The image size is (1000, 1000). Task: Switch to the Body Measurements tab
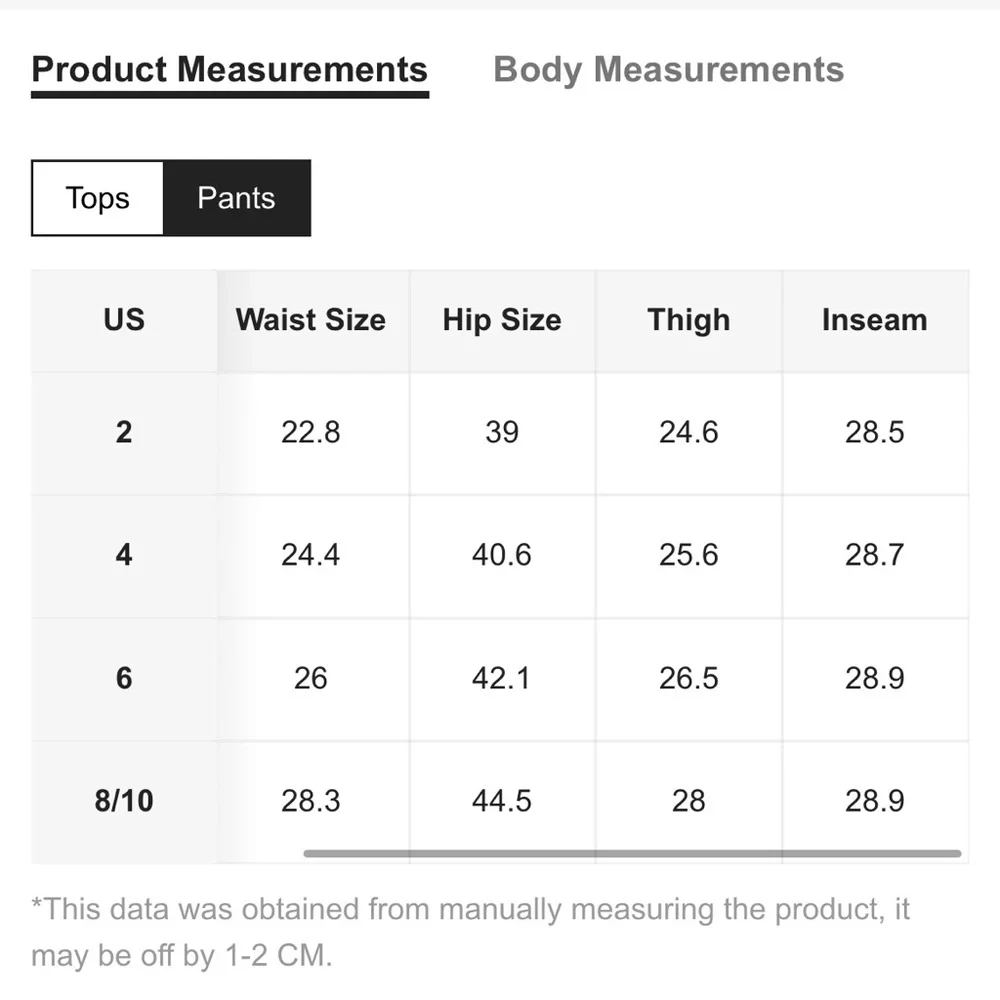coord(668,70)
